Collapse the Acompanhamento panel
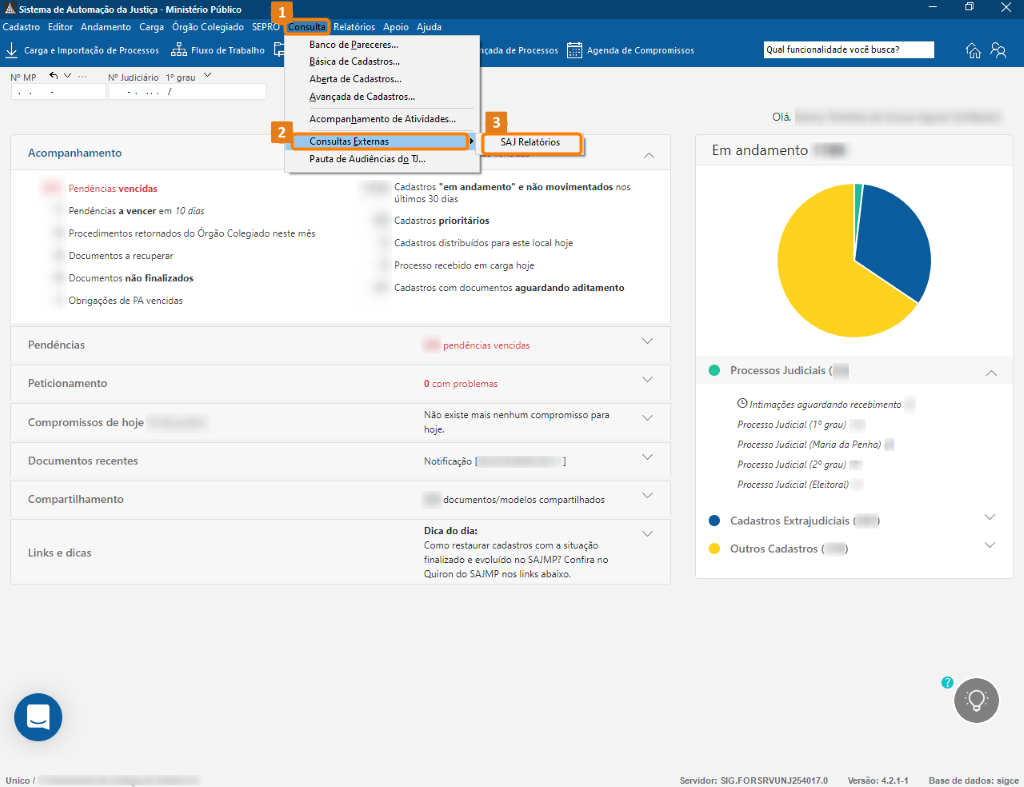Screen dimensions: 1024x787 (x=648, y=155)
